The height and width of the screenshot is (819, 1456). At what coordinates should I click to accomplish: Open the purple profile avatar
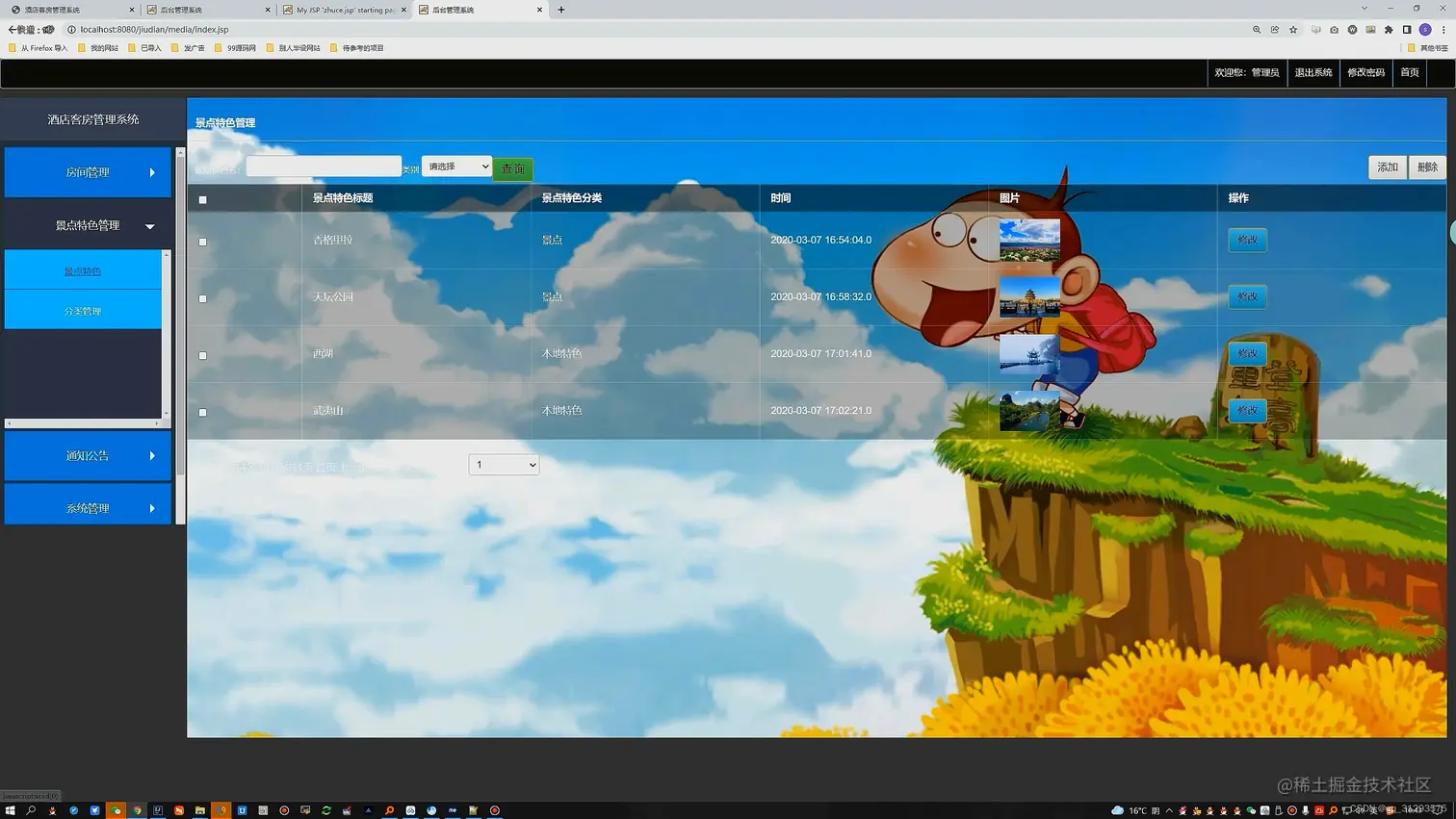pos(1425,30)
